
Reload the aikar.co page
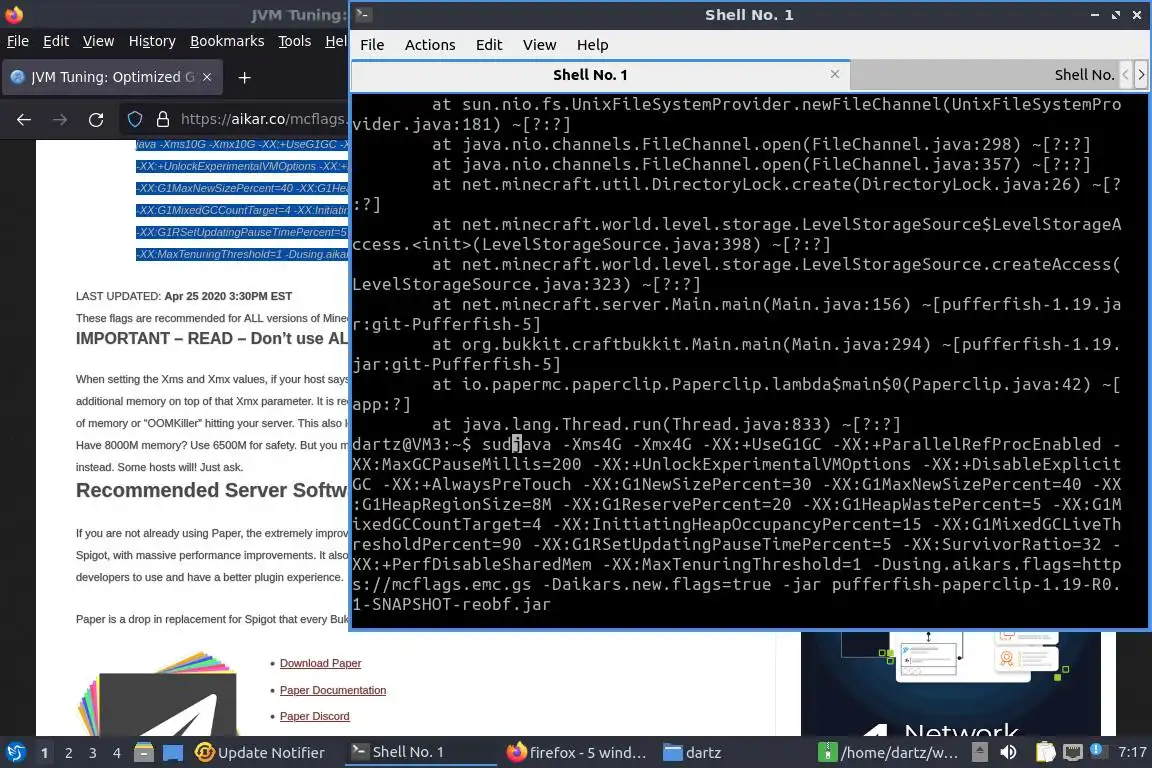[96, 119]
